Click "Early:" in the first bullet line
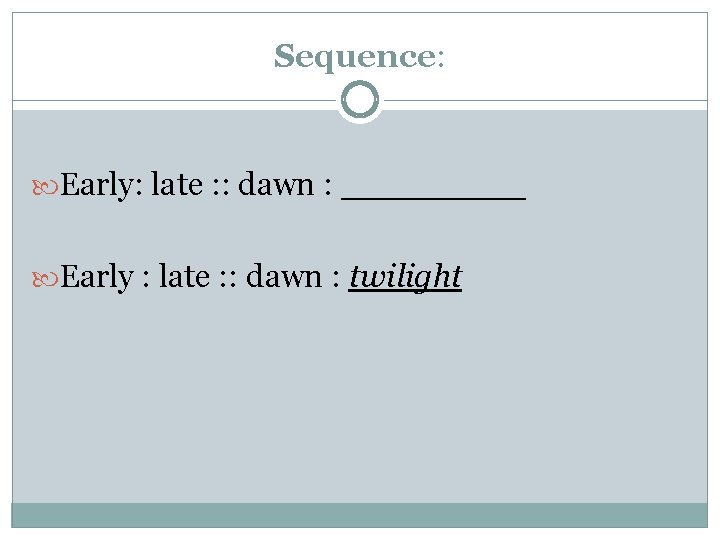 tap(103, 185)
